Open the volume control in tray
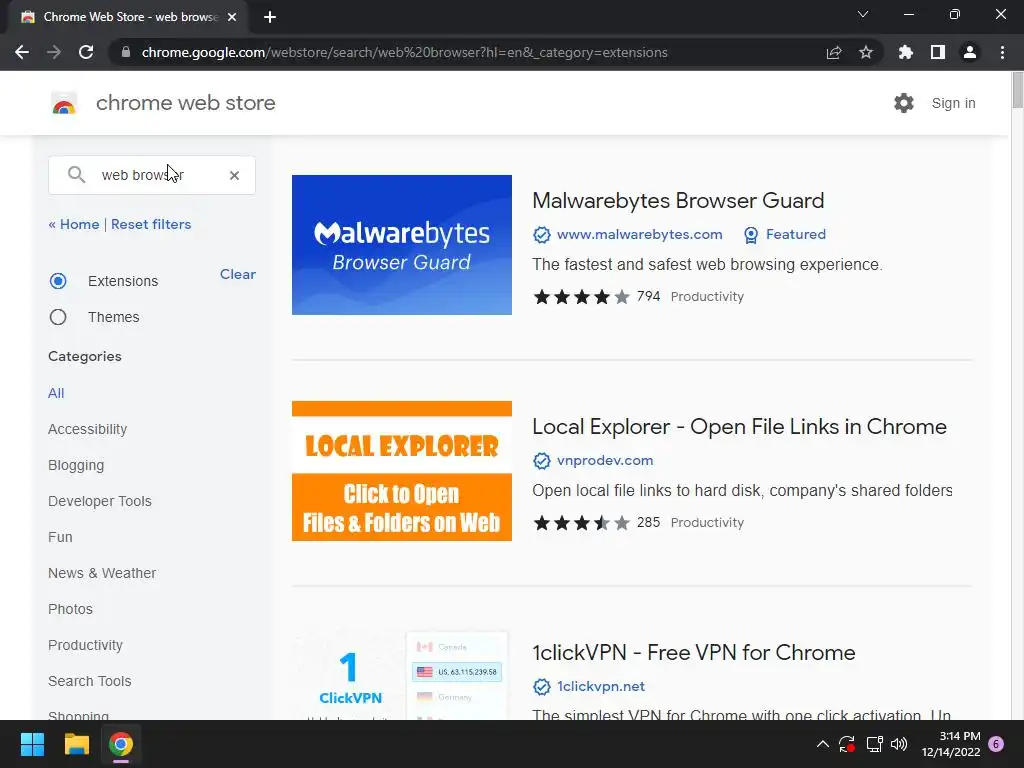The height and width of the screenshot is (768, 1024). [899, 744]
